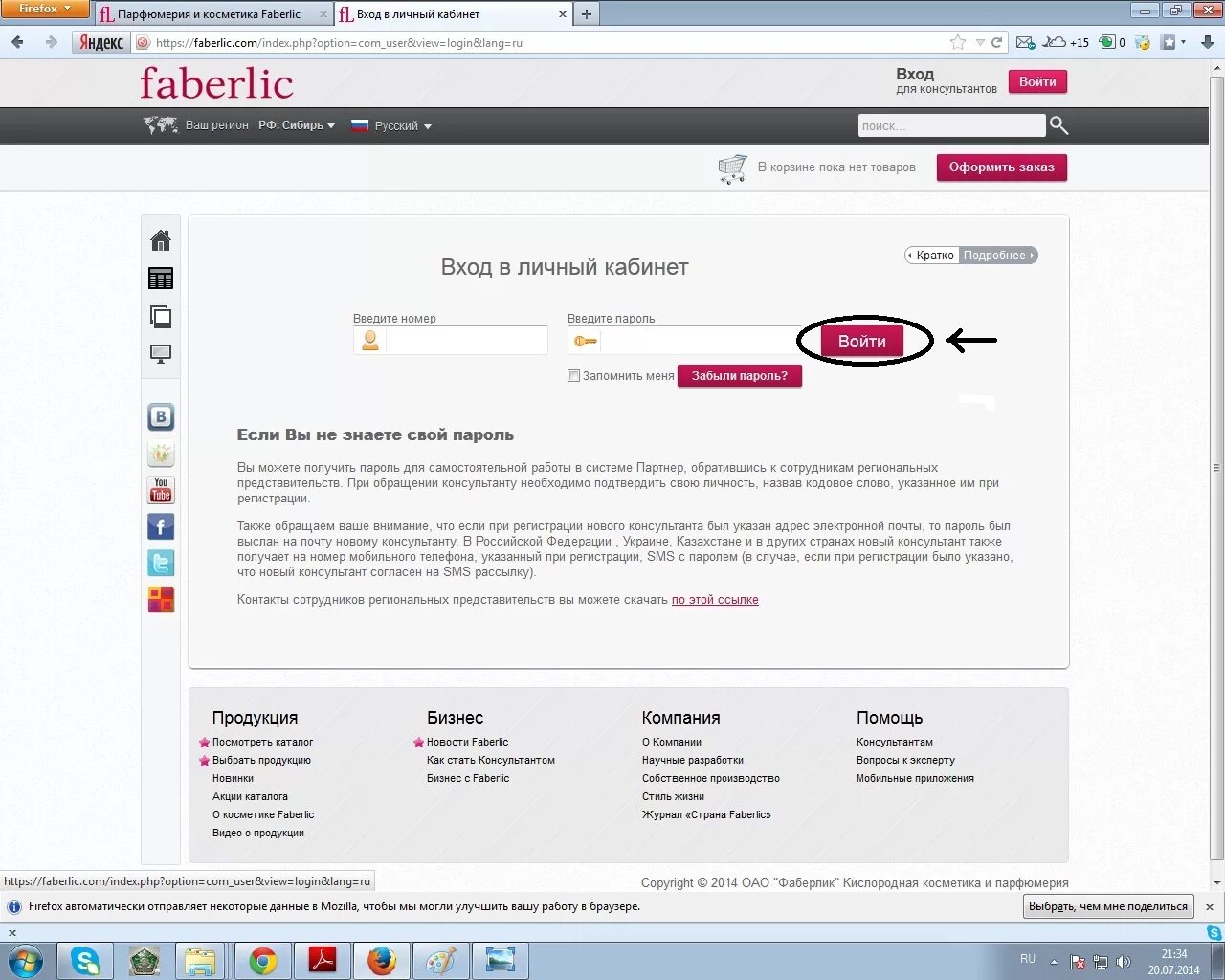The image size is (1225, 980).
Task: Click the shopping cart icon
Action: [x=732, y=168]
